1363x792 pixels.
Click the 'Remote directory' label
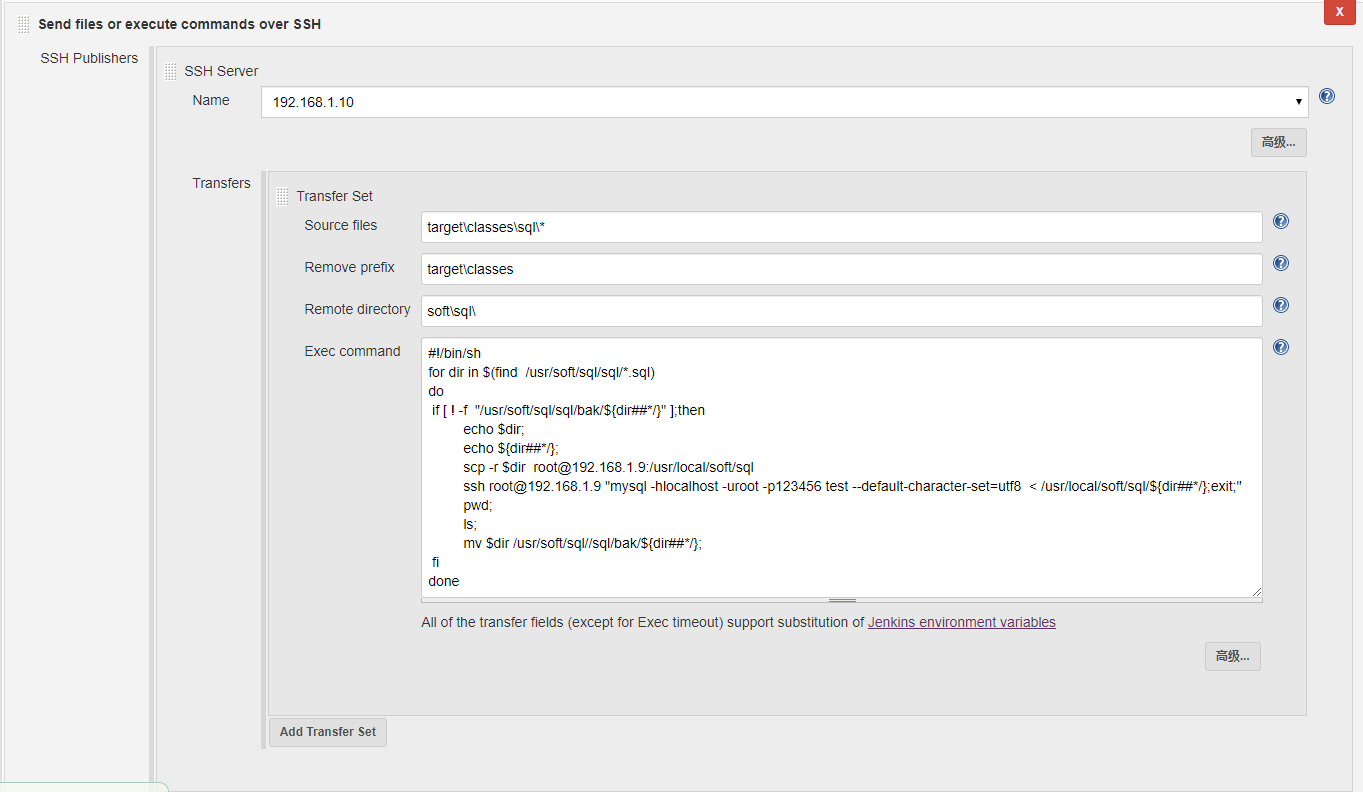[x=357, y=309]
